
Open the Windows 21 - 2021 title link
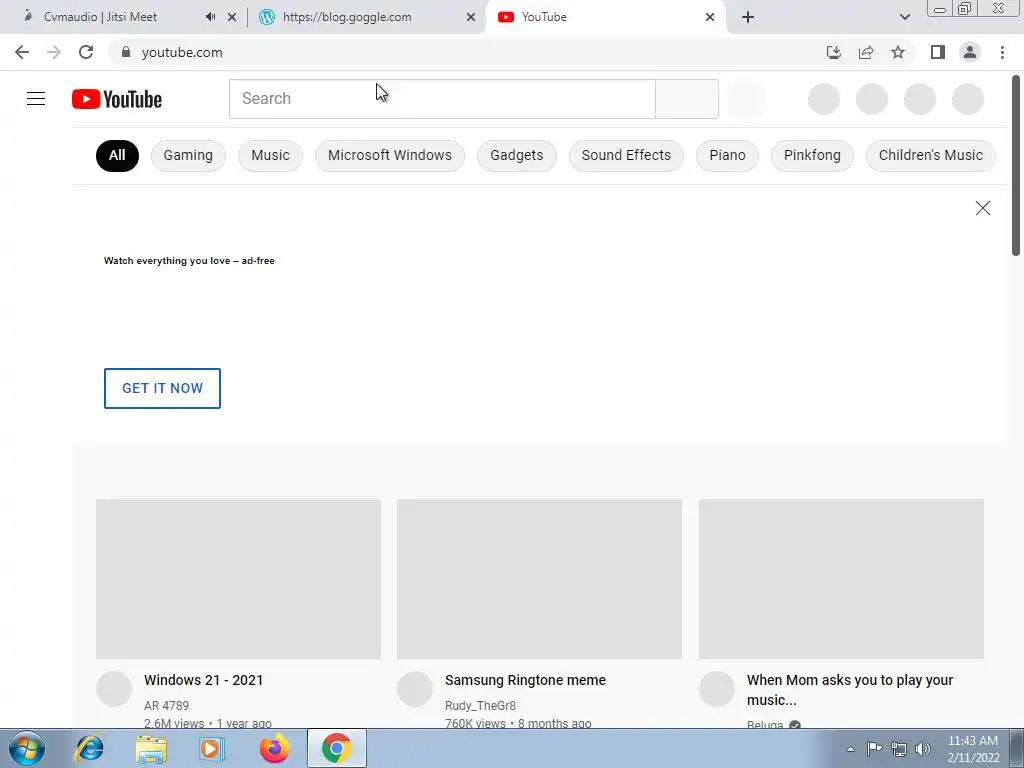(204, 680)
